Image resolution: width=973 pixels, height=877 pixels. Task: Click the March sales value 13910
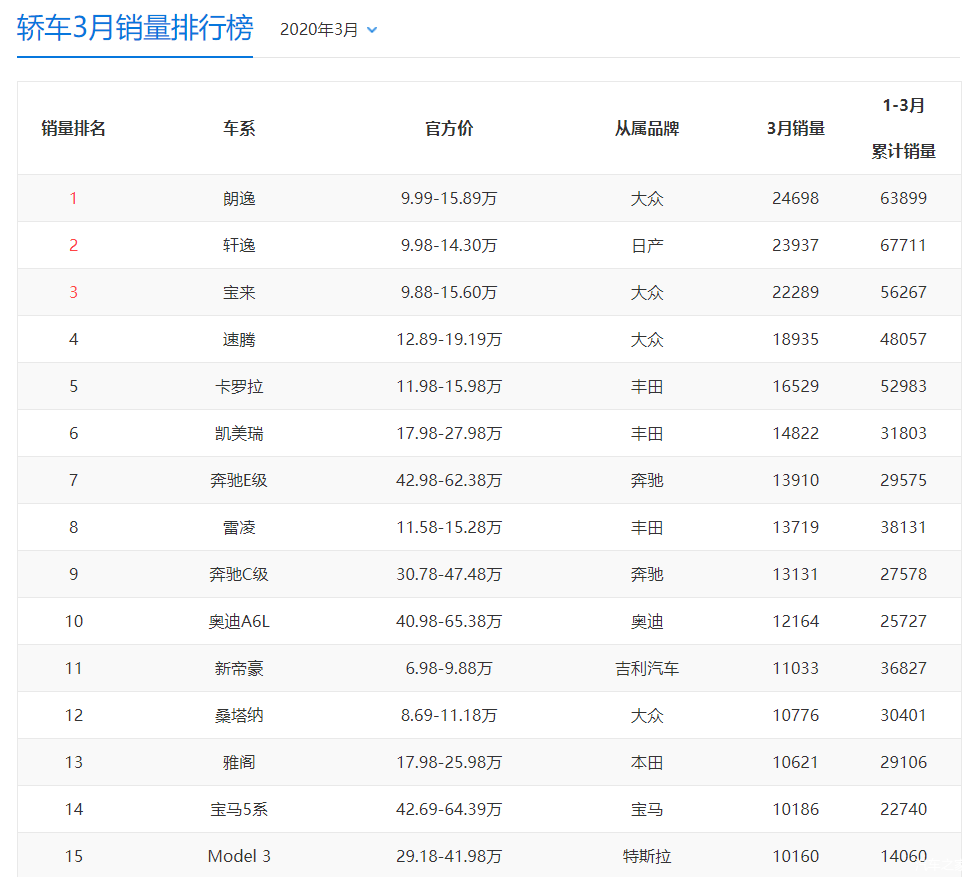(796, 480)
